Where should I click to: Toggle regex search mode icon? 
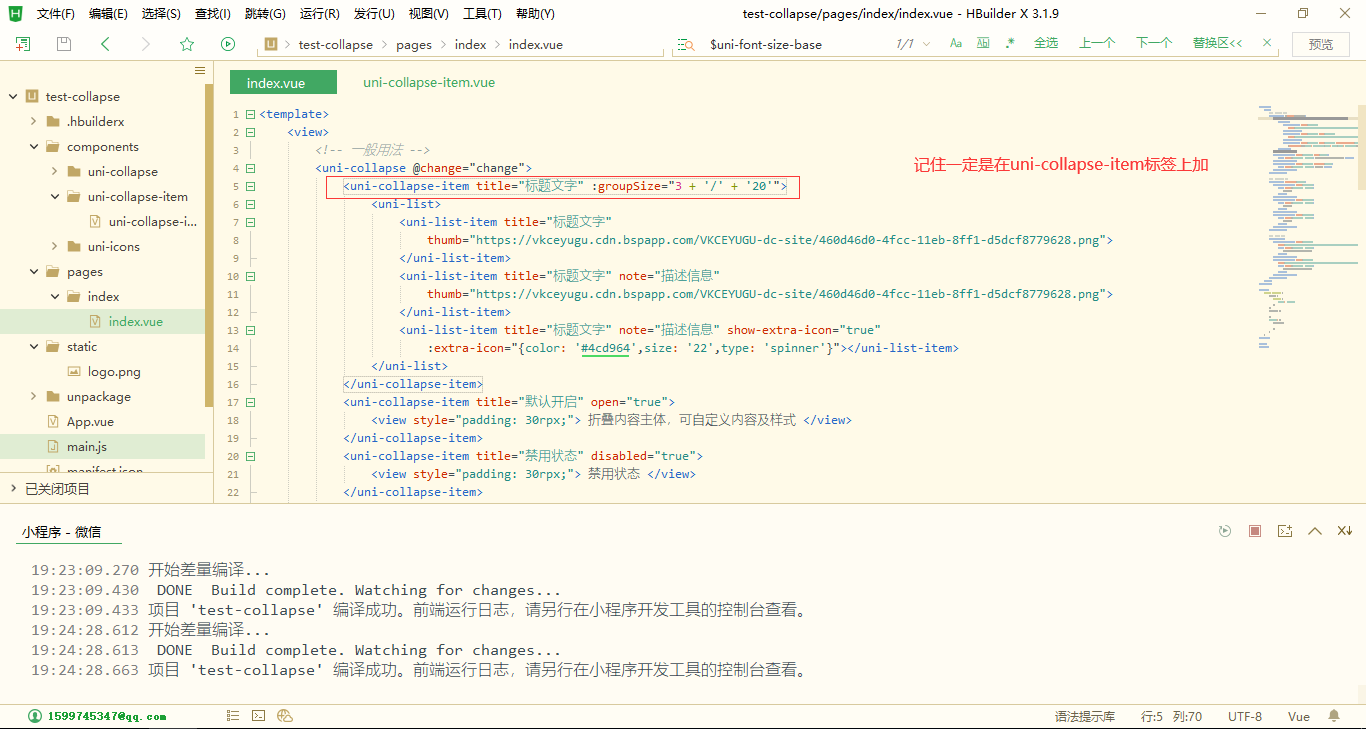click(x=1012, y=44)
